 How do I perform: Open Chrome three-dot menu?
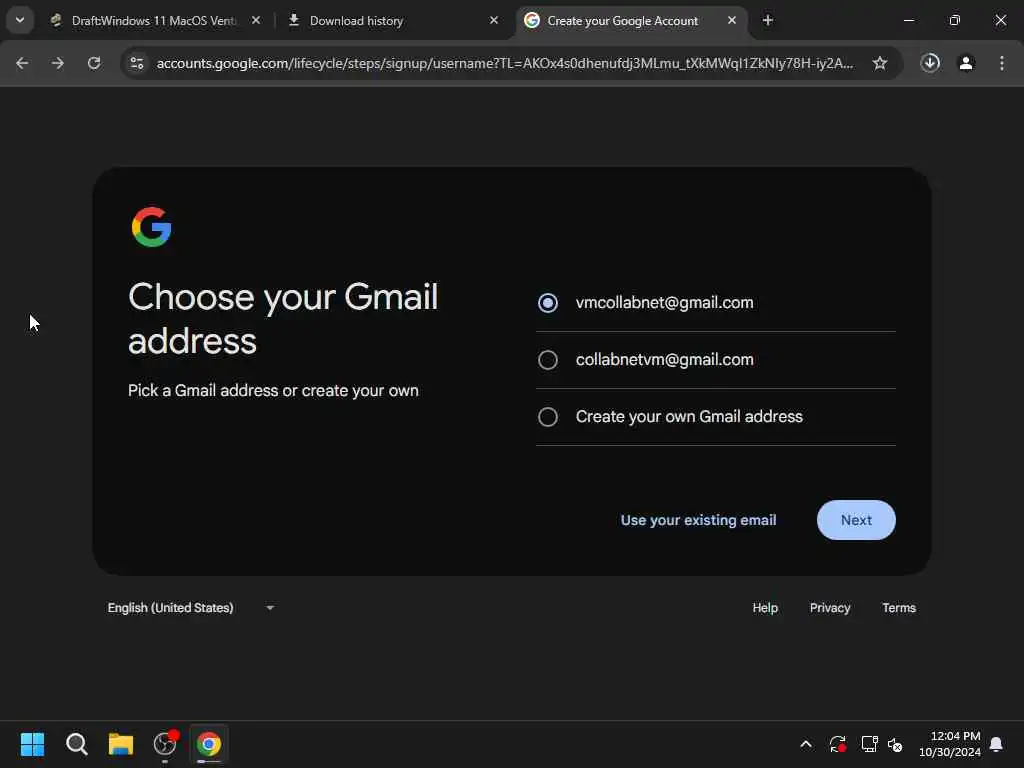[x=1002, y=63]
